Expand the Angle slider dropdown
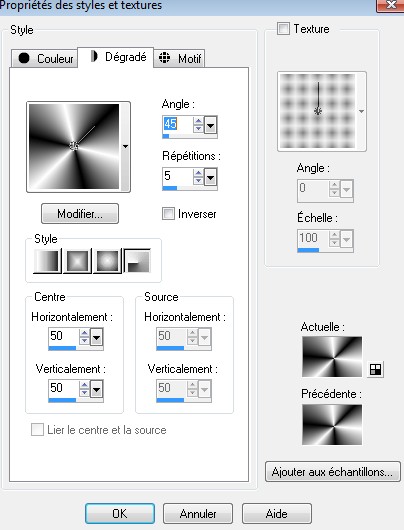The width and height of the screenshot is (404, 530). [x=210, y=126]
